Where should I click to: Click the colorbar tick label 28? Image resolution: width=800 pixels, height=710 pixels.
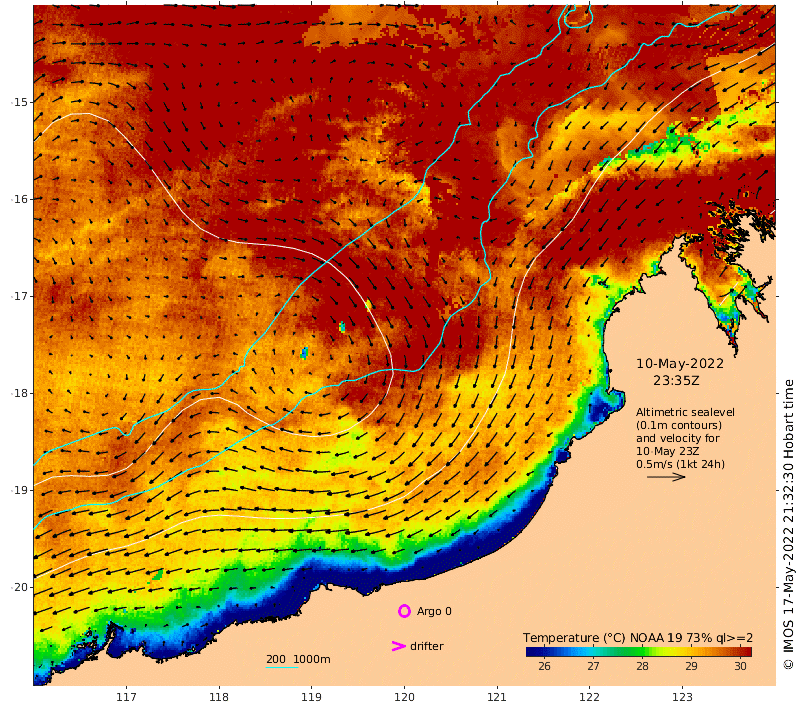point(642,666)
